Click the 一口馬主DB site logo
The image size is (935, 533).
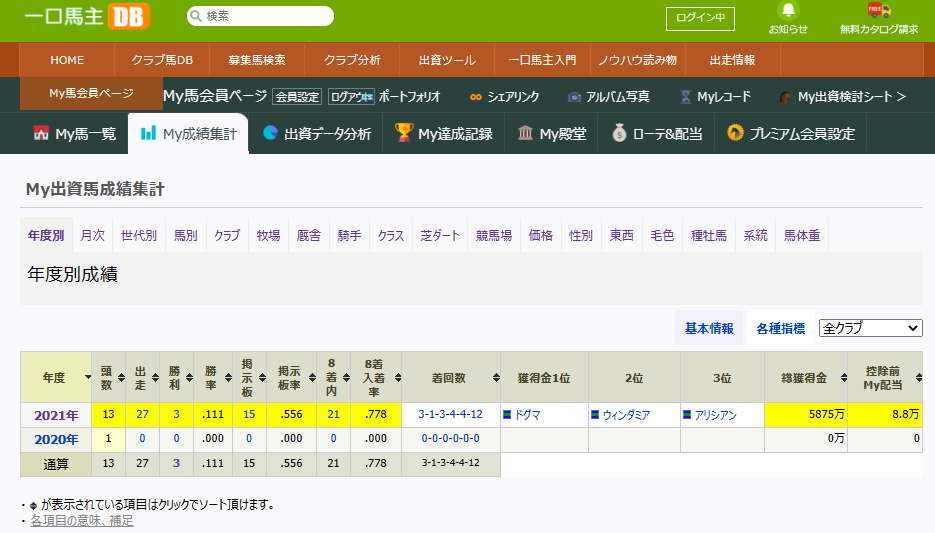(x=87, y=16)
